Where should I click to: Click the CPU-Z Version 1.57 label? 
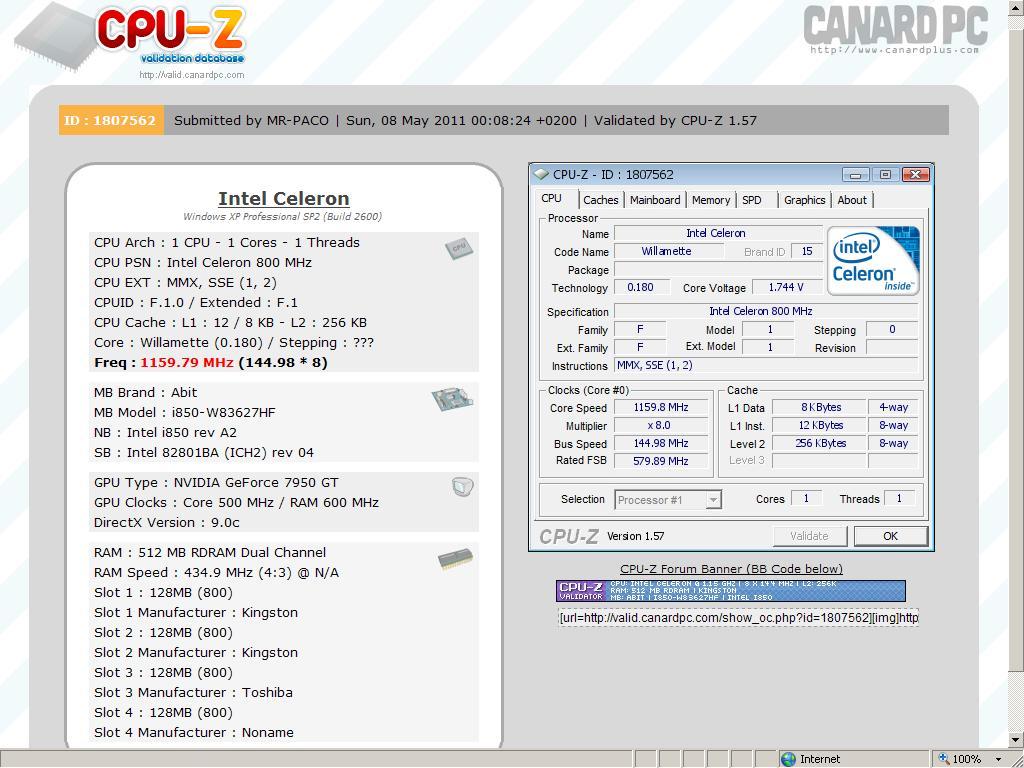tap(635, 536)
